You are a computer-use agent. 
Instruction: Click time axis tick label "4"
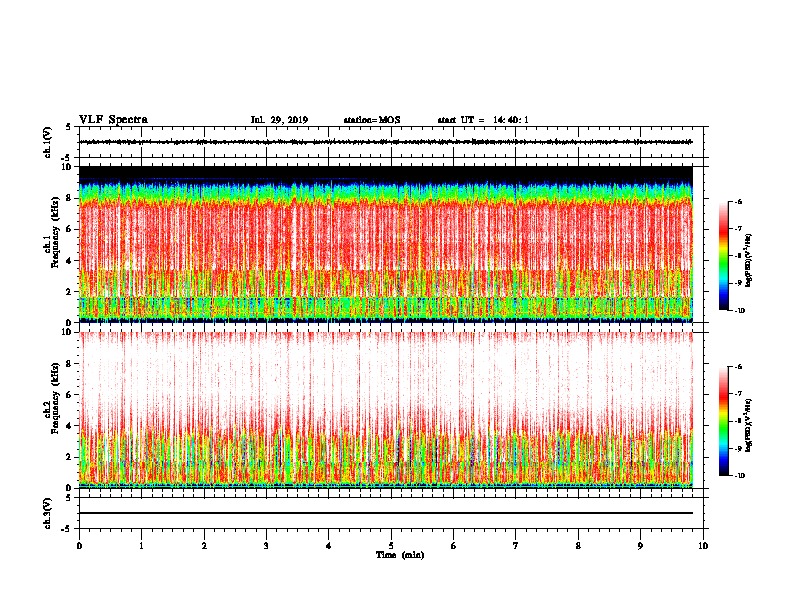pyautogui.click(x=329, y=546)
